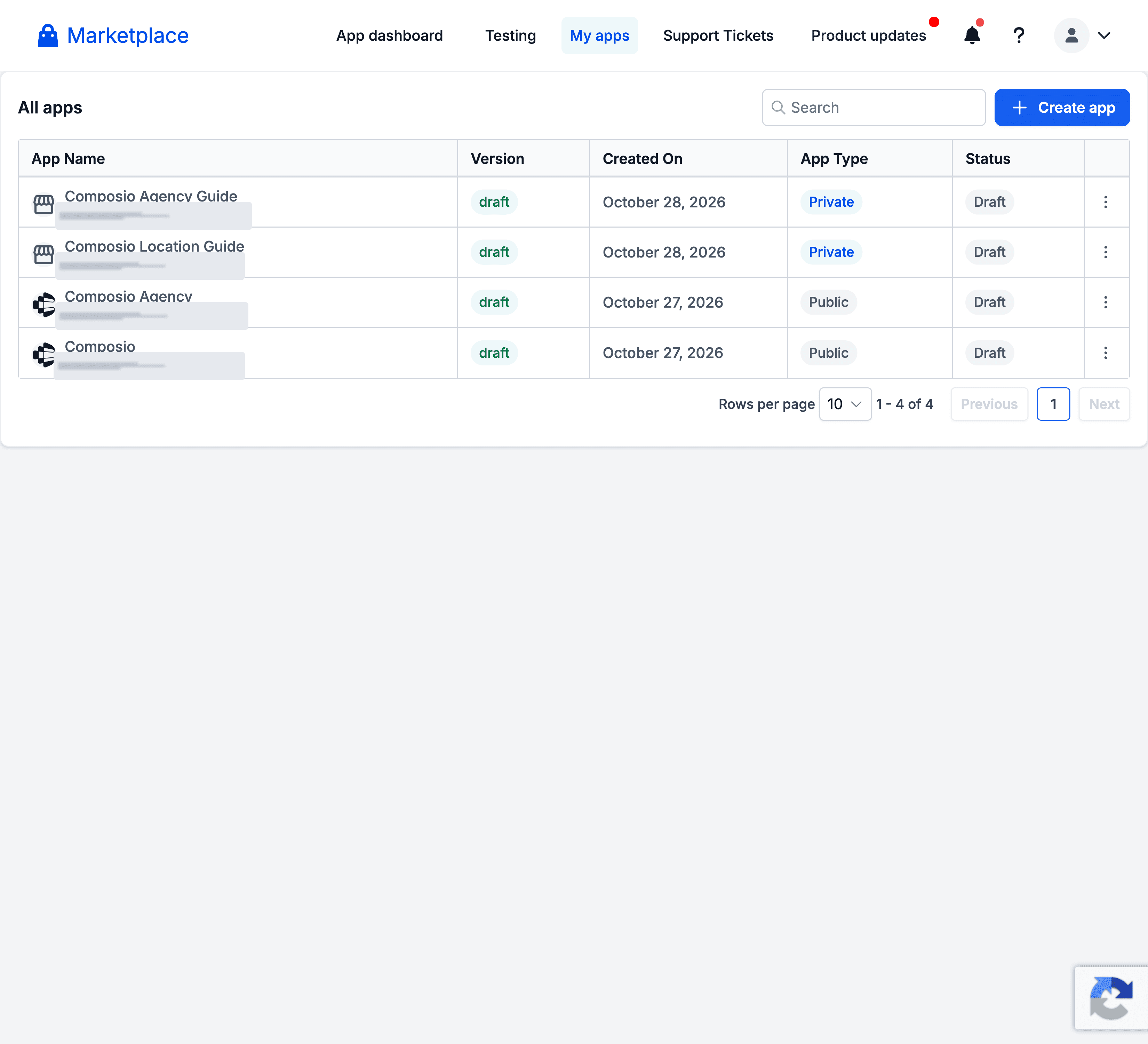
Task: Switch to the Testing tab
Action: click(x=510, y=35)
